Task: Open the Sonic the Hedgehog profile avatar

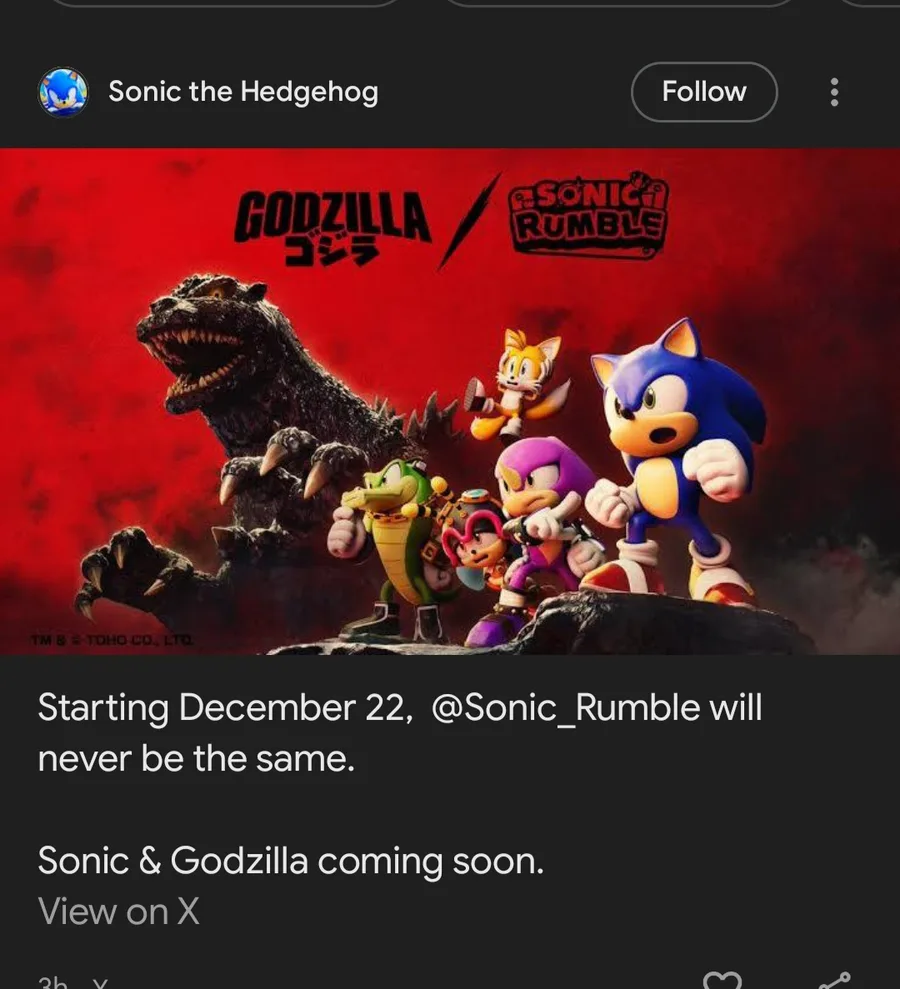Action: (x=63, y=92)
